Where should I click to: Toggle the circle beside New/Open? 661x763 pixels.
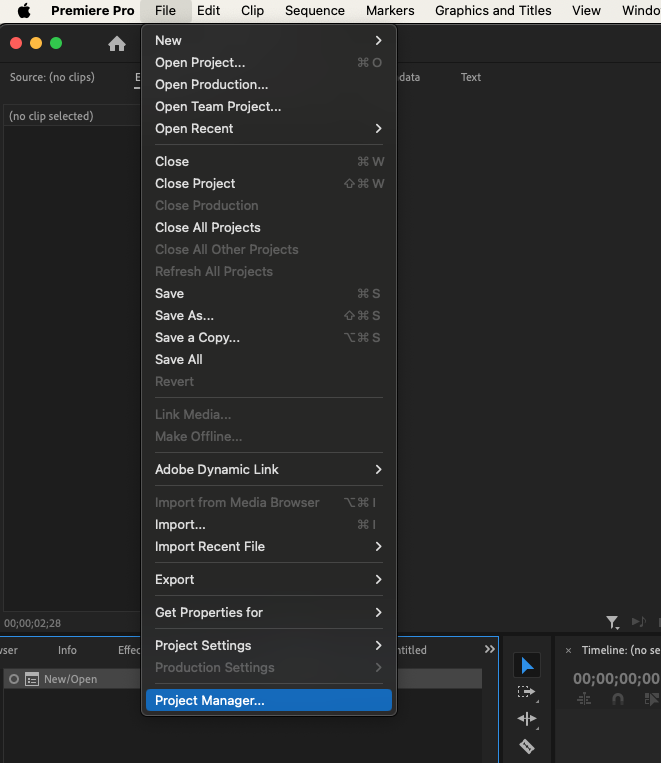pyautogui.click(x=14, y=679)
